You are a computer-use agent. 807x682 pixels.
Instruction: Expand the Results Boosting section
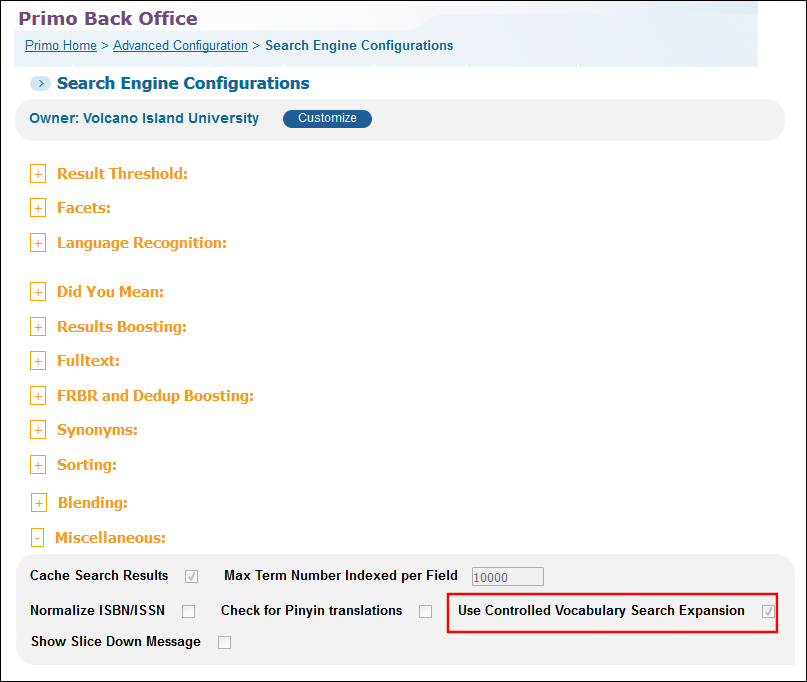pyautogui.click(x=38, y=327)
